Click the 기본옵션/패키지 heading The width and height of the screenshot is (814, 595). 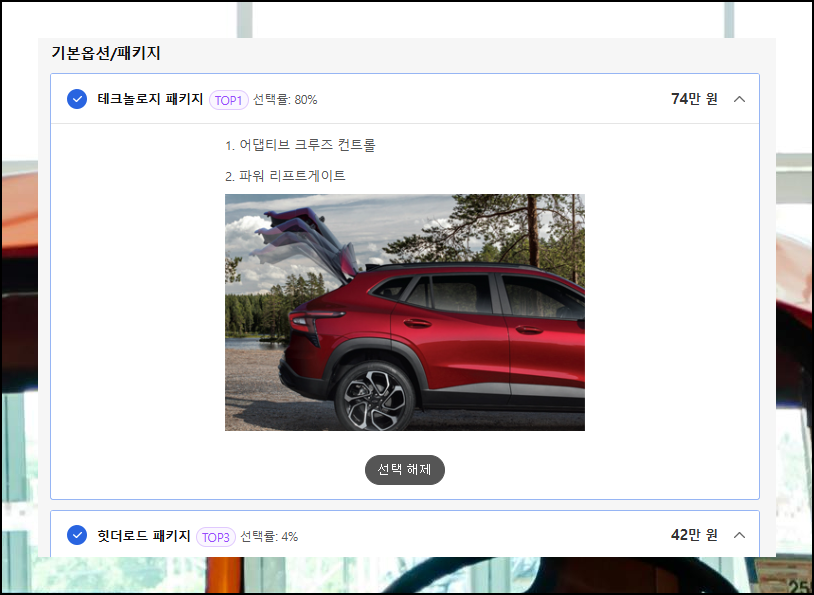tap(106, 53)
